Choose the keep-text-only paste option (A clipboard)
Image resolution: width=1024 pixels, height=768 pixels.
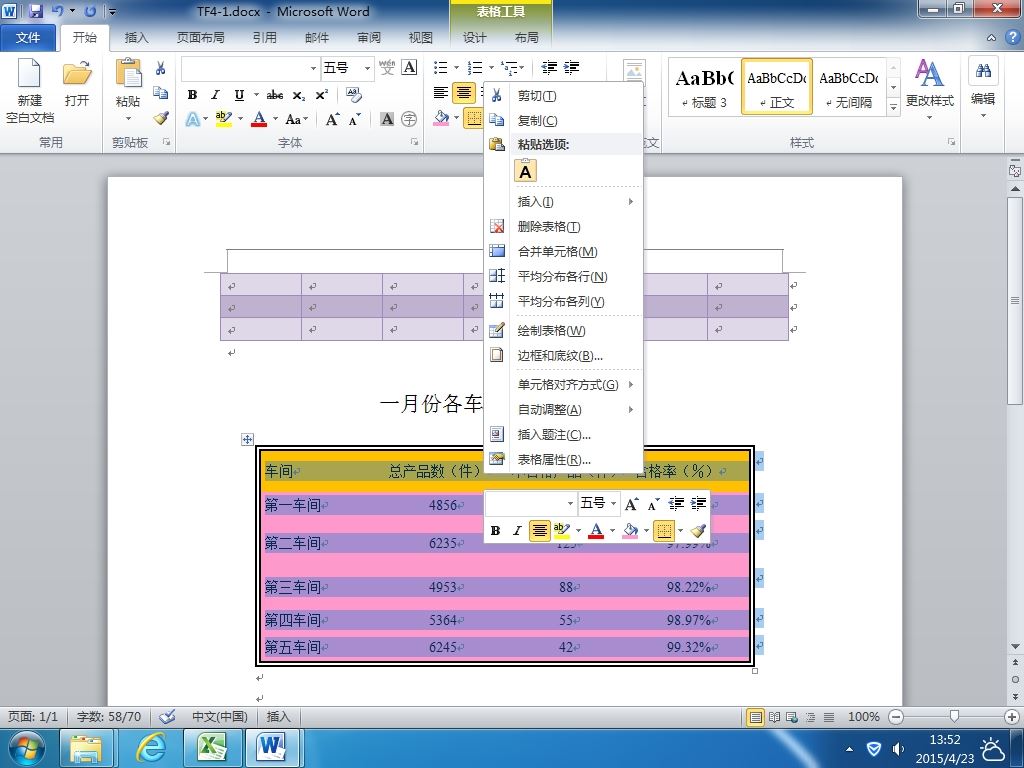526,171
